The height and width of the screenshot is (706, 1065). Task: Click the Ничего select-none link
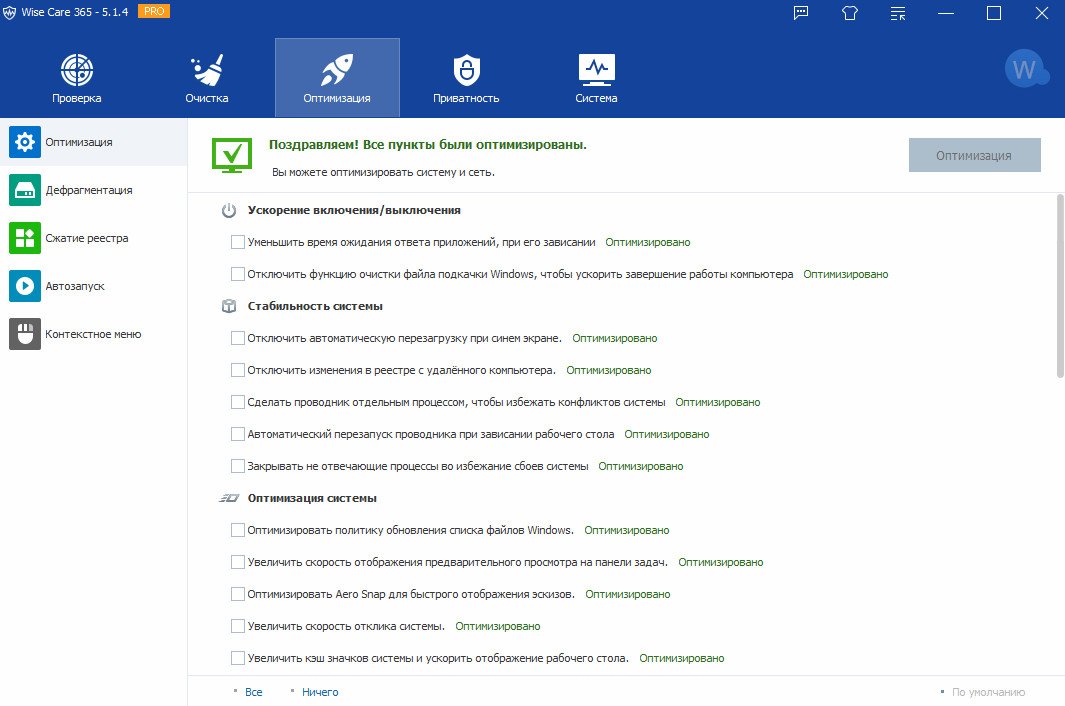point(320,692)
